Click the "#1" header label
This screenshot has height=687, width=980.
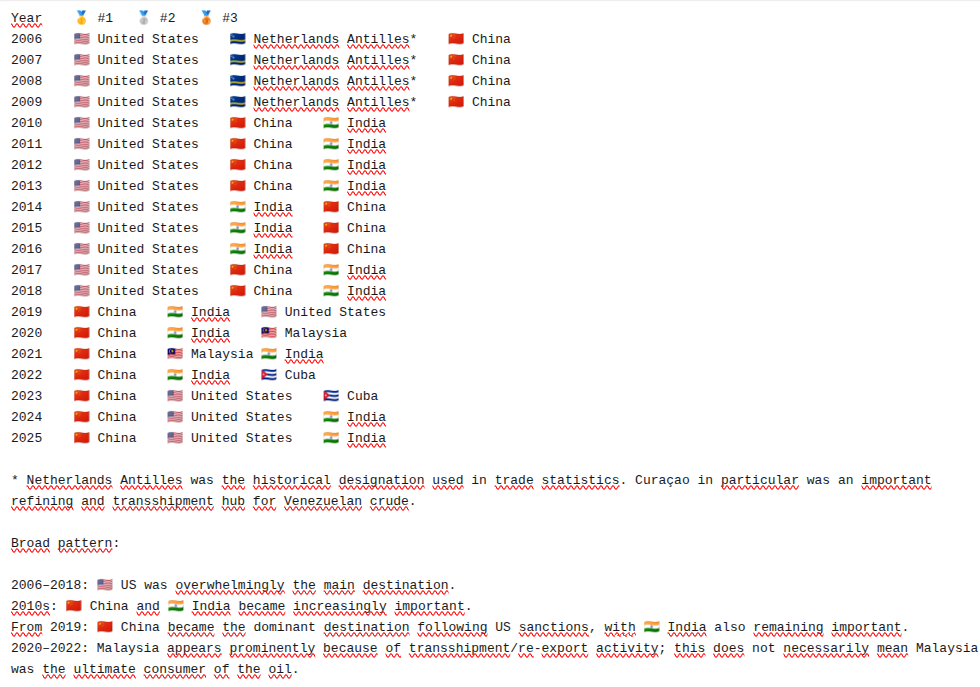(105, 18)
